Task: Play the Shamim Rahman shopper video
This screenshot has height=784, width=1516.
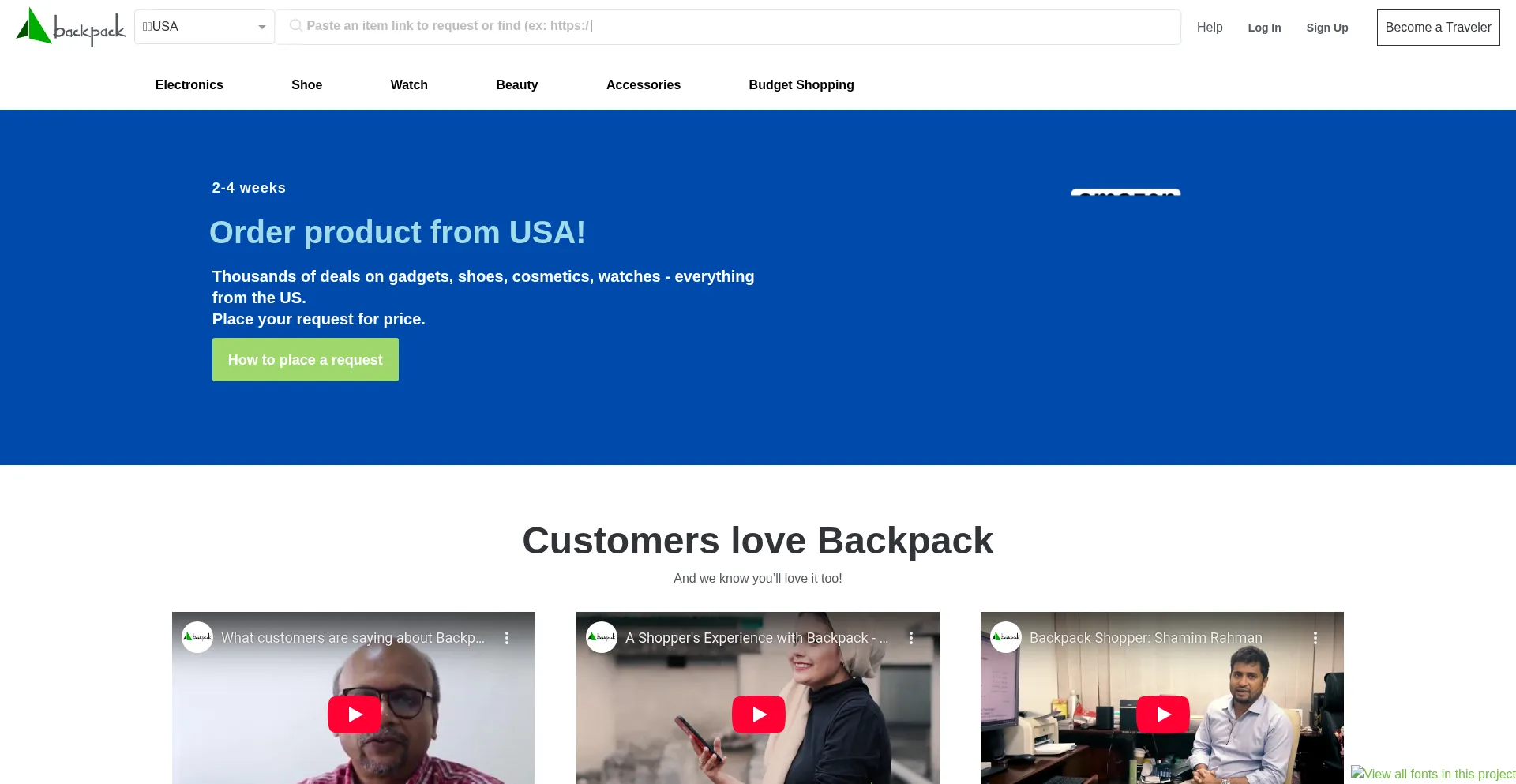Action: click(x=1163, y=715)
